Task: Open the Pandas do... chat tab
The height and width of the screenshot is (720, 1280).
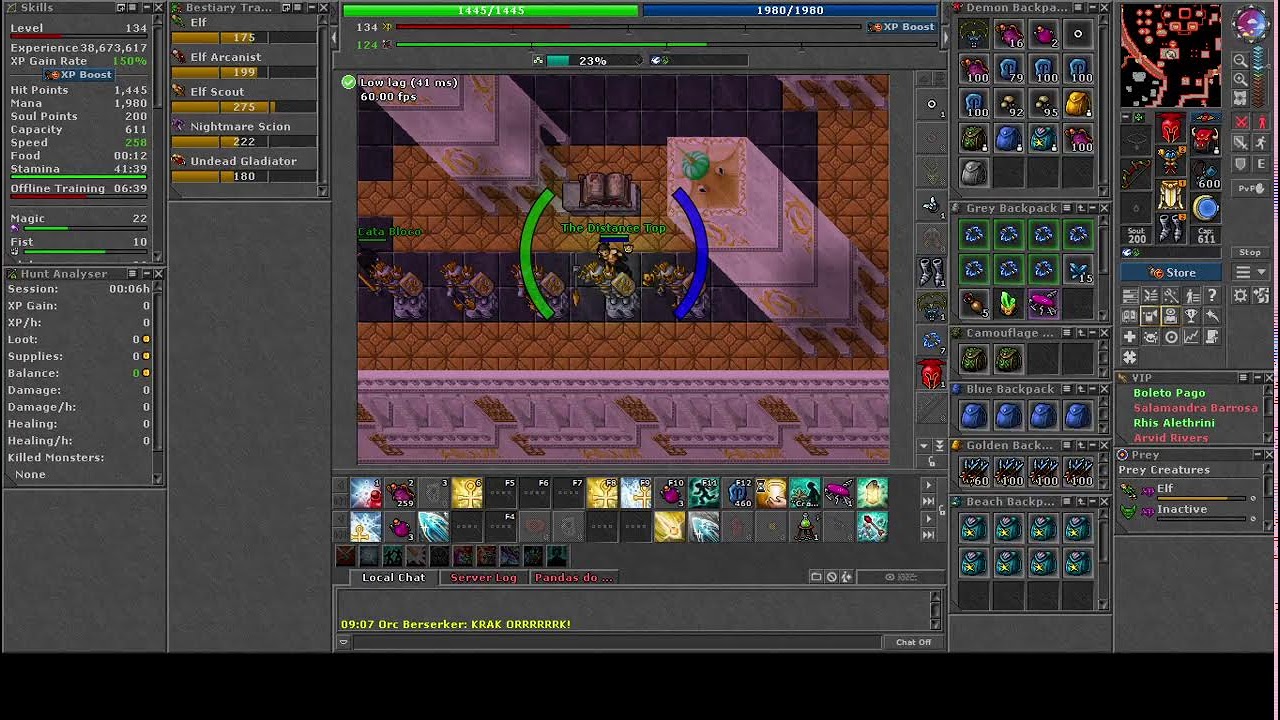Action: [x=573, y=578]
